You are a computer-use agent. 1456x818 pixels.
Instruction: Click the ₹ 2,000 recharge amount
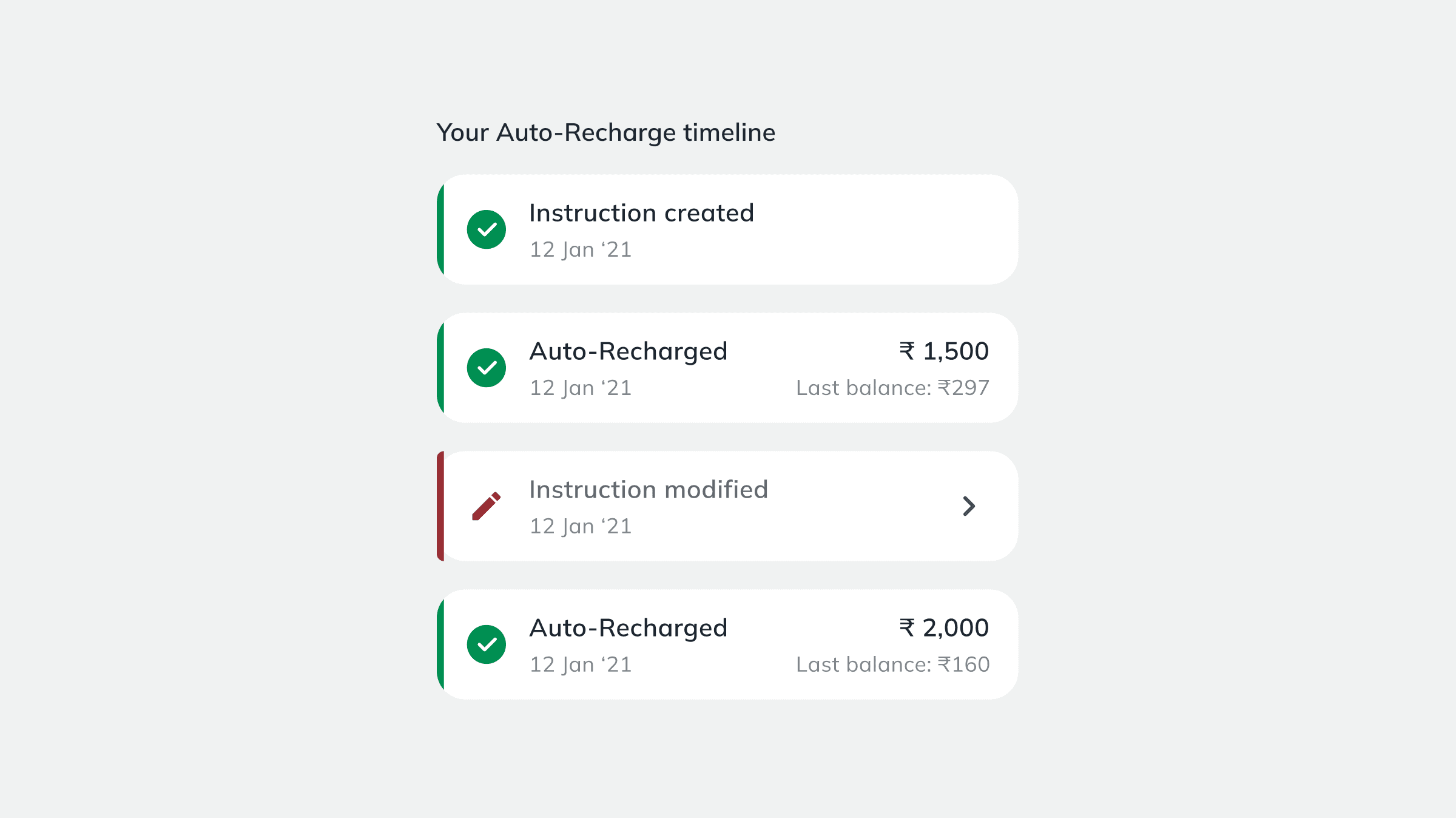point(944,628)
